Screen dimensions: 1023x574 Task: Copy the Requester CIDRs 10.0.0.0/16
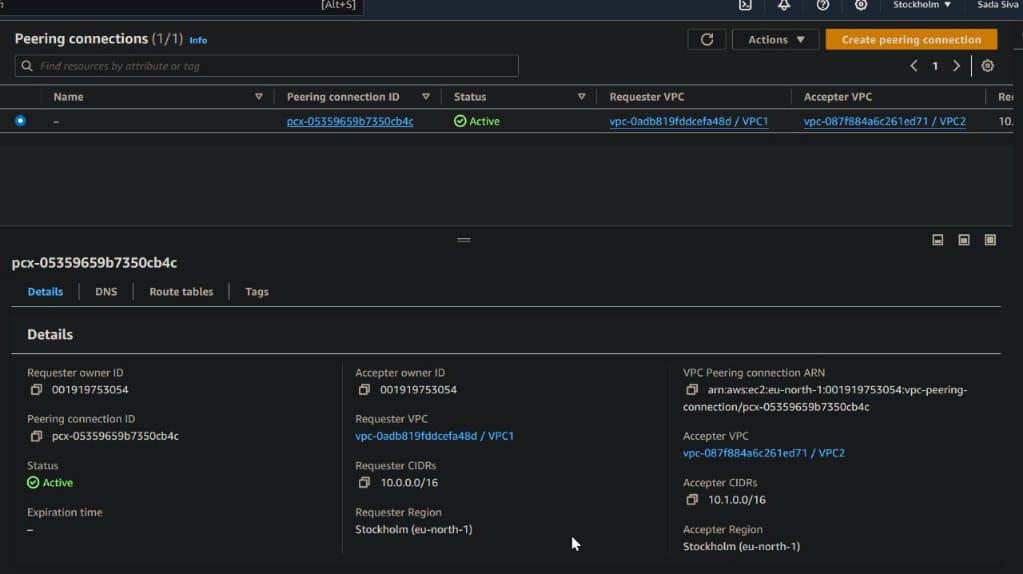365,483
